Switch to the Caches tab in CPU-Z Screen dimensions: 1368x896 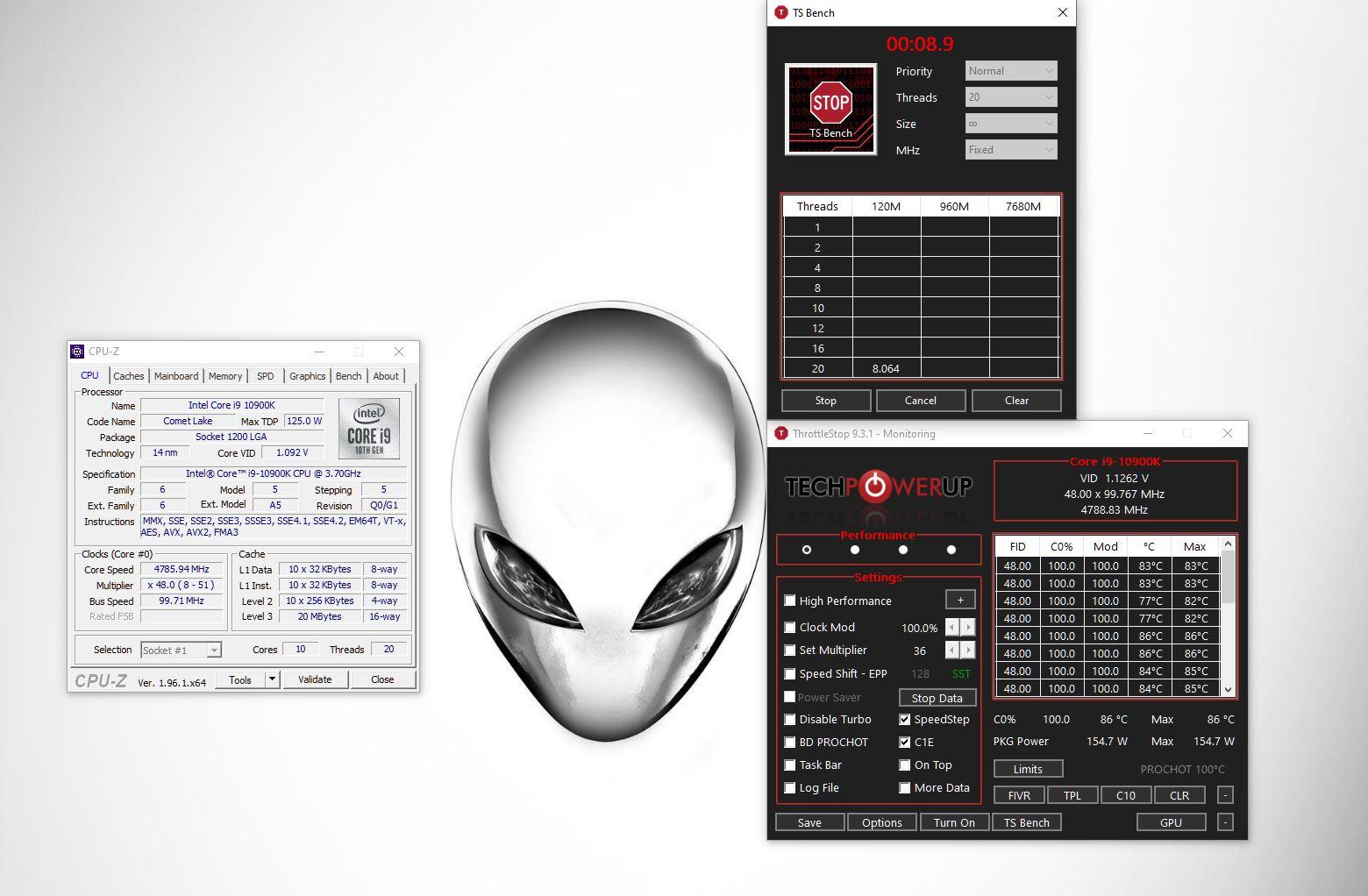129,375
